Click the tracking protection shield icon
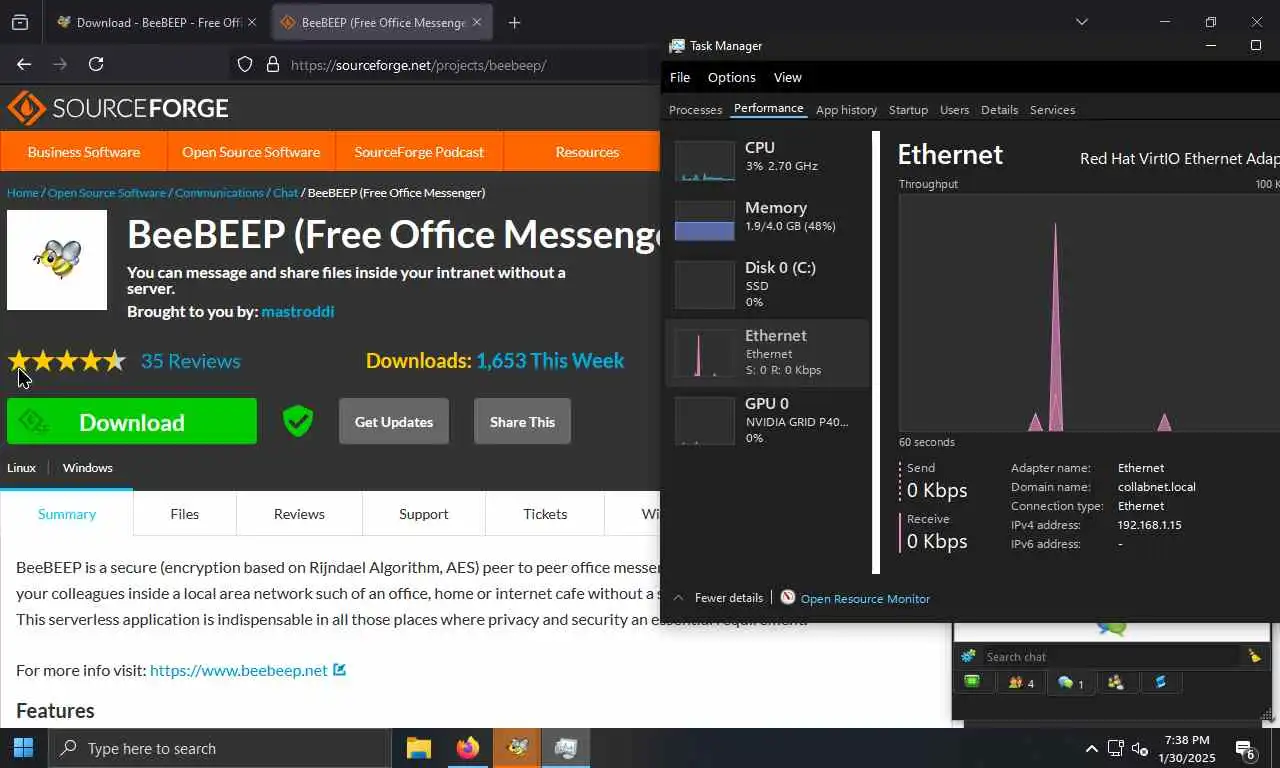 click(x=245, y=65)
